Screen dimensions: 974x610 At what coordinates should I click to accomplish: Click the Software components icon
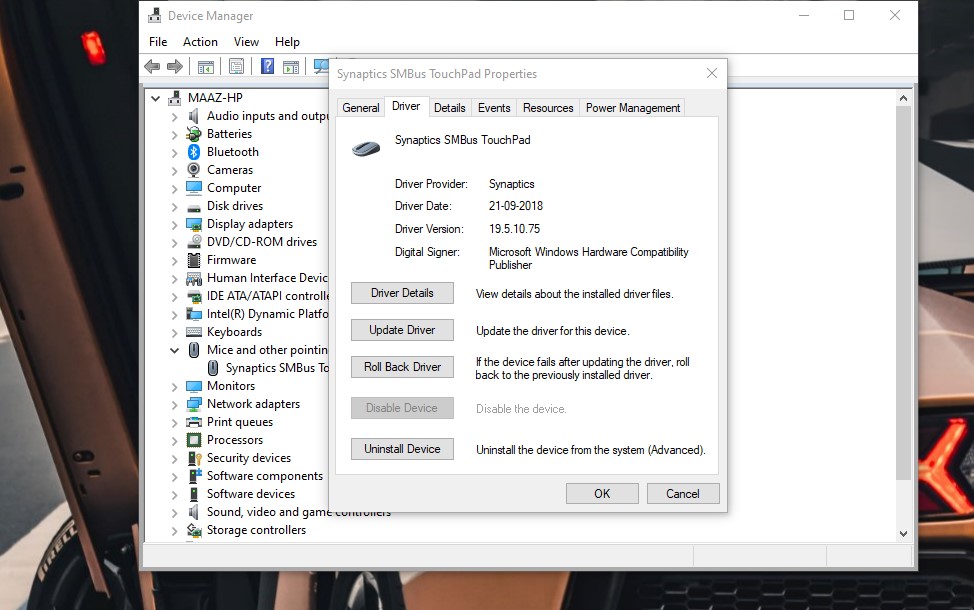click(x=195, y=476)
